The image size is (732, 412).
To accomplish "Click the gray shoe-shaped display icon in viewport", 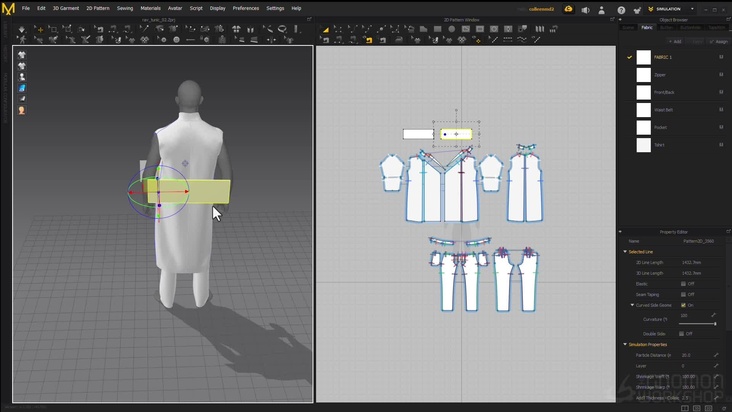I will coord(22,99).
